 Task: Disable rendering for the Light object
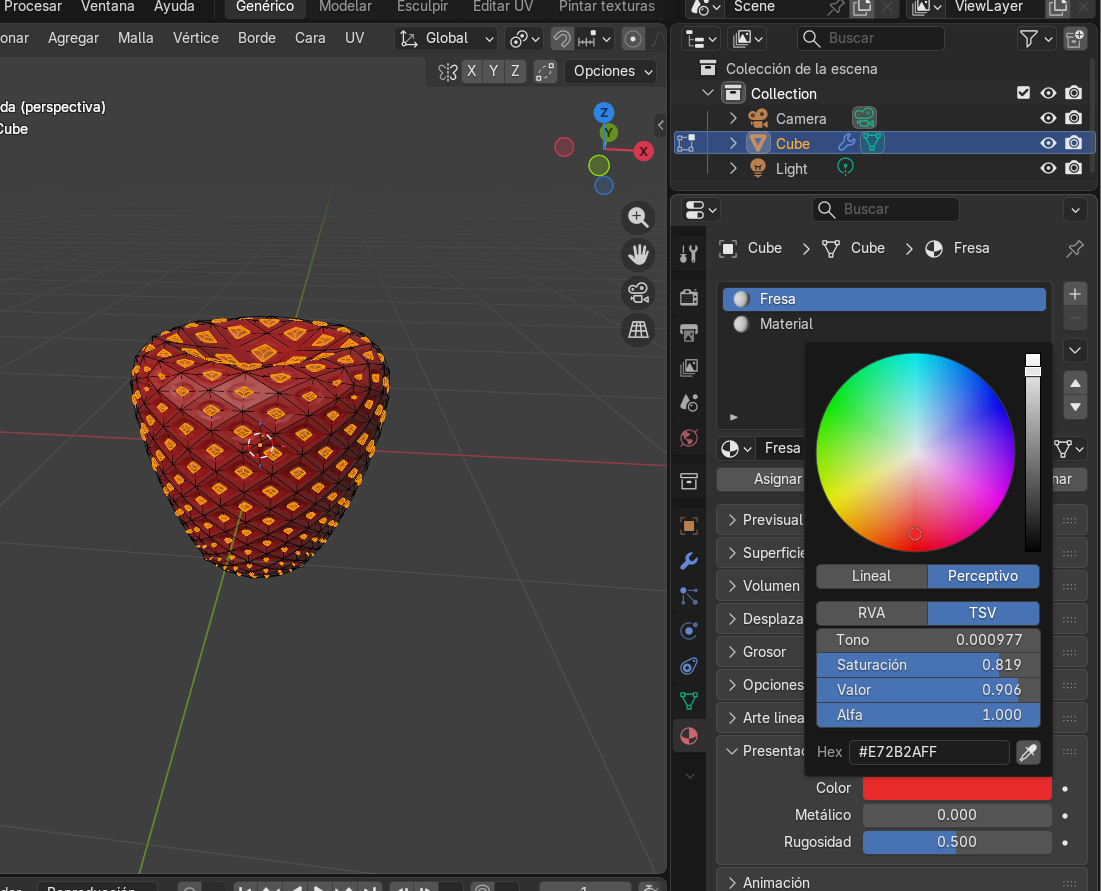point(1074,168)
